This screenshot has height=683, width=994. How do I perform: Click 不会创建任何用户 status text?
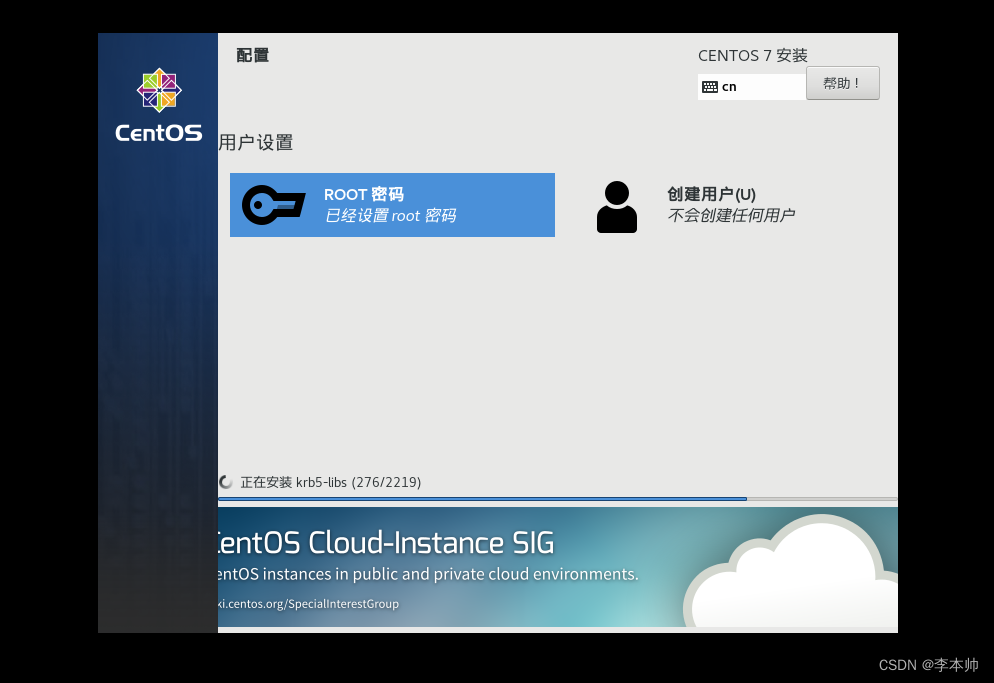point(731,215)
